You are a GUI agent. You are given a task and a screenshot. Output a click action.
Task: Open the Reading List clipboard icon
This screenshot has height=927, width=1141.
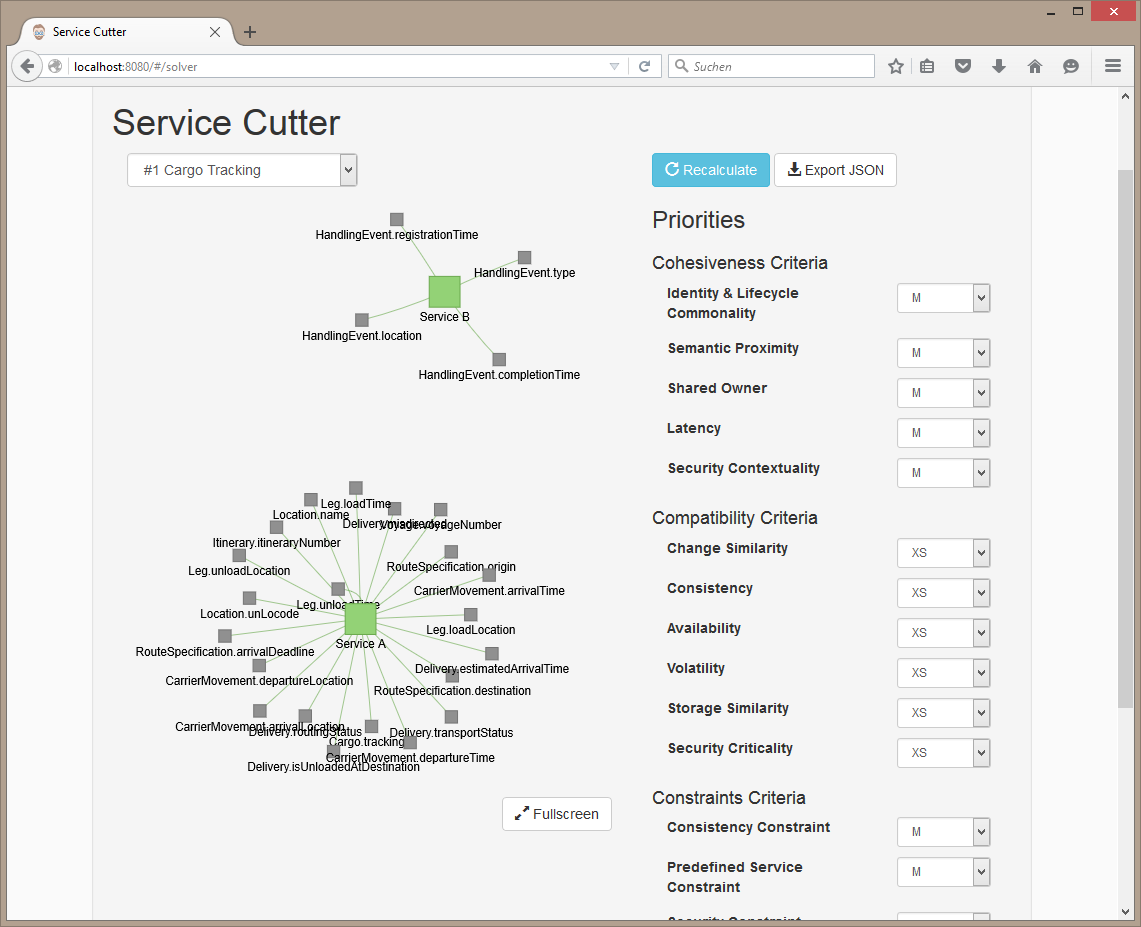click(x=926, y=66)
